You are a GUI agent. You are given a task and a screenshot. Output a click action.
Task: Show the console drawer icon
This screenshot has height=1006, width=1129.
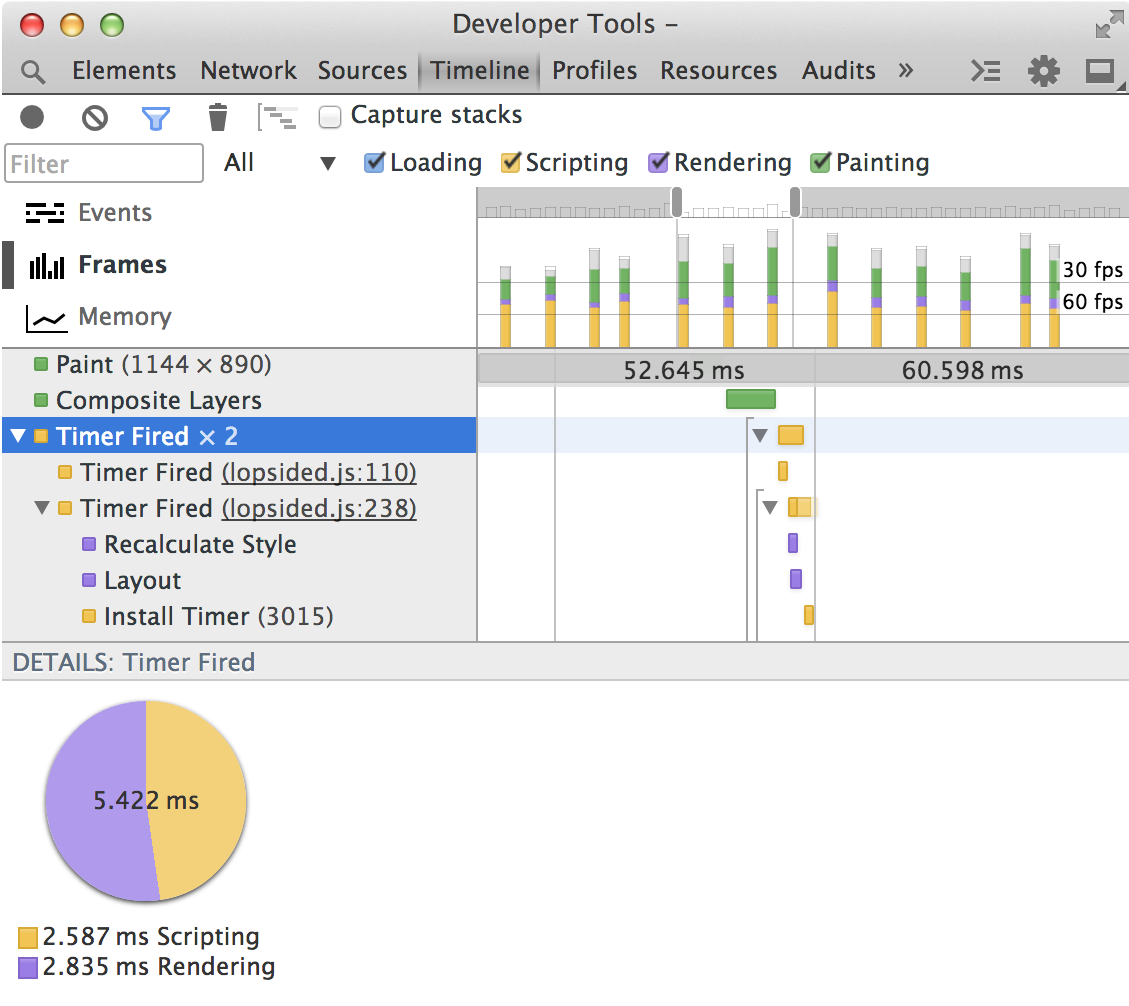pyautogui.click(x=986, y=71)
